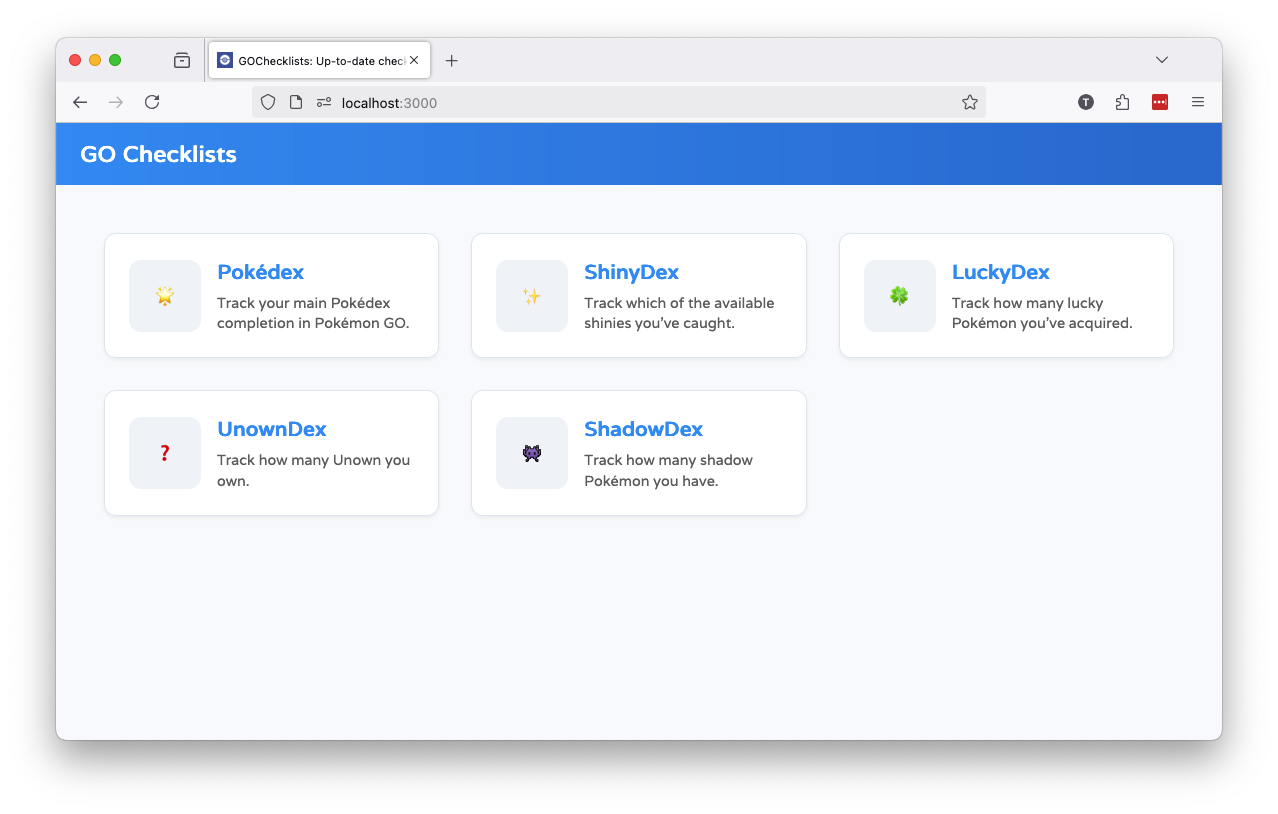The width and height of the screenshot is (1278, 814).
Task: Click "Track how many lucky Pokémon" description
Action: (x=1042, y=313)
